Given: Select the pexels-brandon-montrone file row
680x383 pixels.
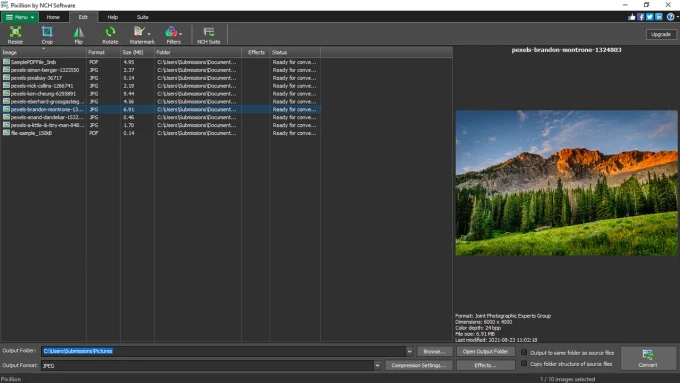Looking at the screenshot, I should 160,109.
